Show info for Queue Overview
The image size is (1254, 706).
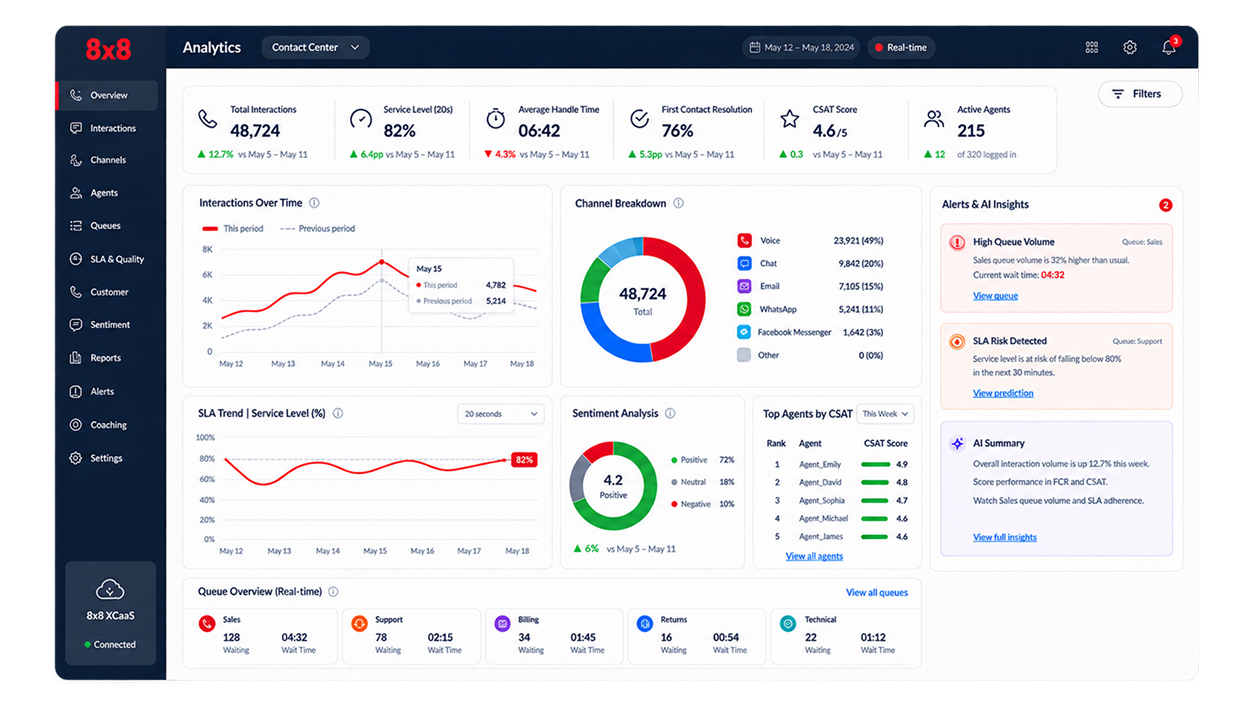pyautogui.click(x=333, y=592)
